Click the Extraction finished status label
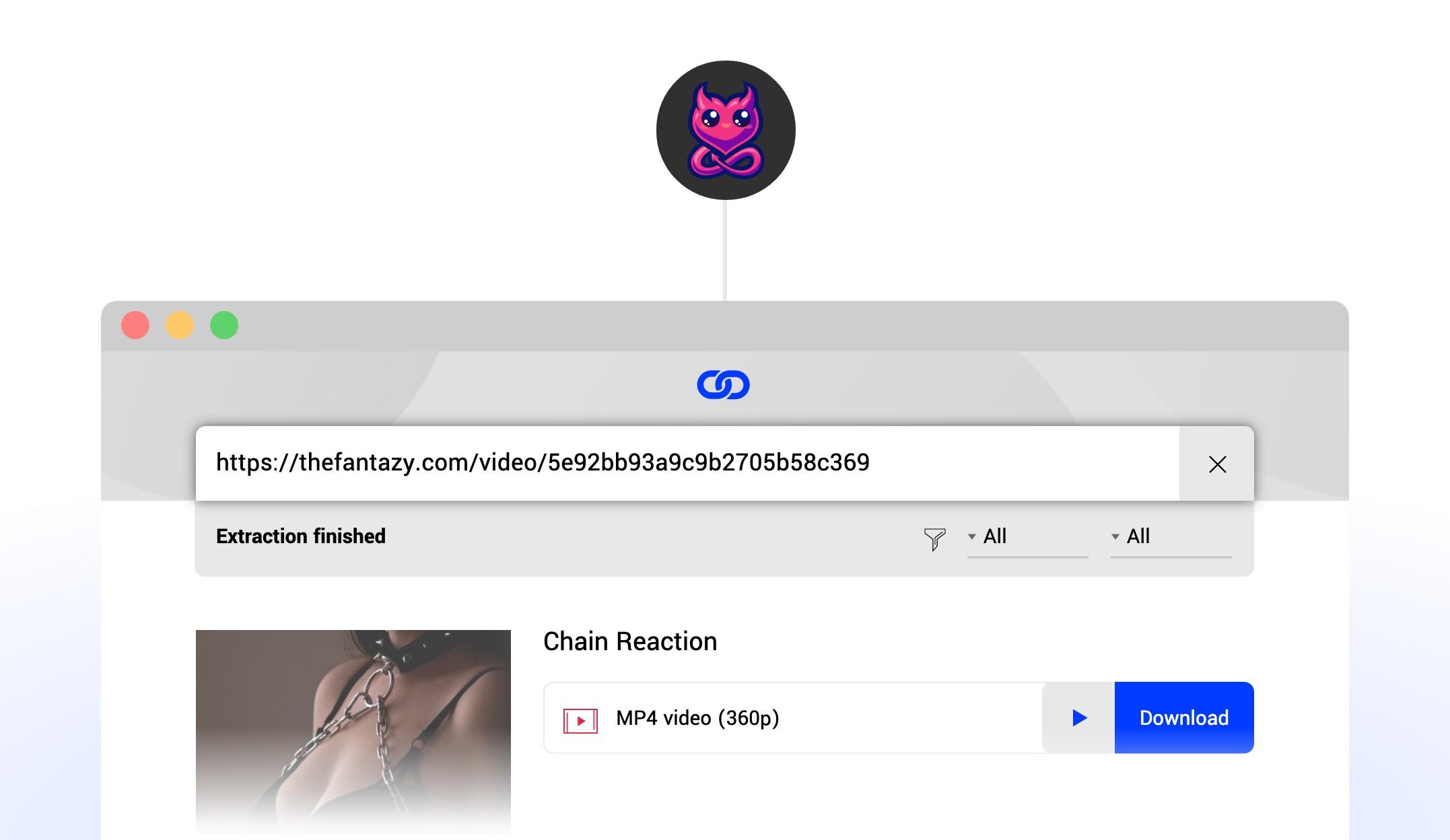Image resolution: width=1450 pixels, height=840 pixels. 300,536
